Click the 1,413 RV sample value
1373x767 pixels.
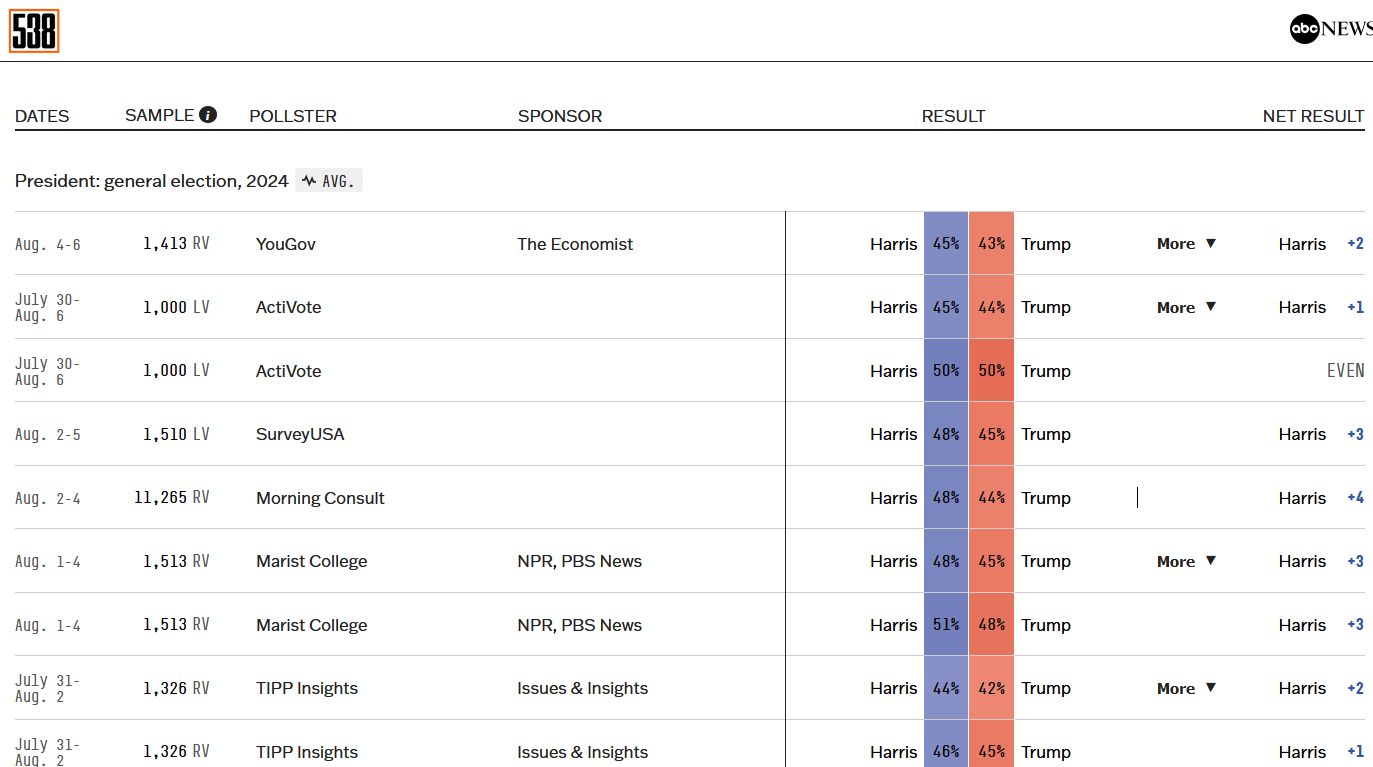(176, 243)
